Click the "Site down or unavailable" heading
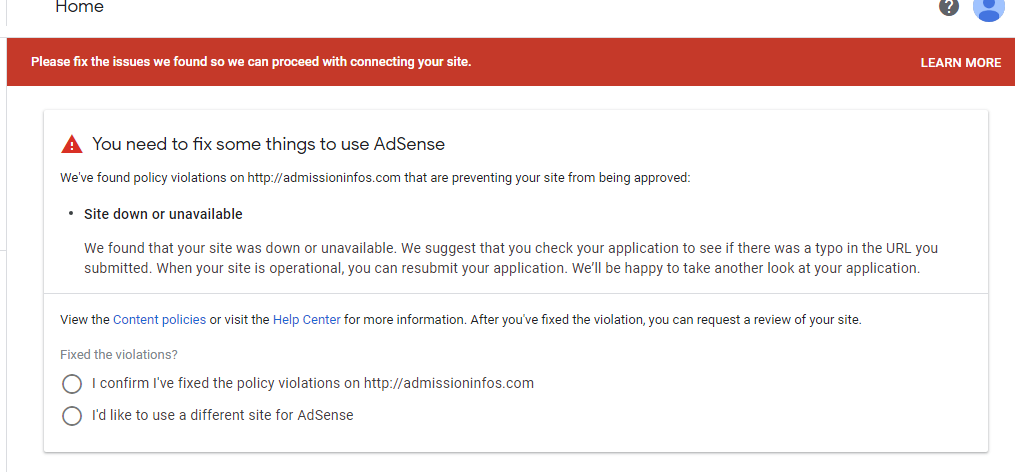Image resolution: width=1015 pixels, height=472 pixels. 163,214
